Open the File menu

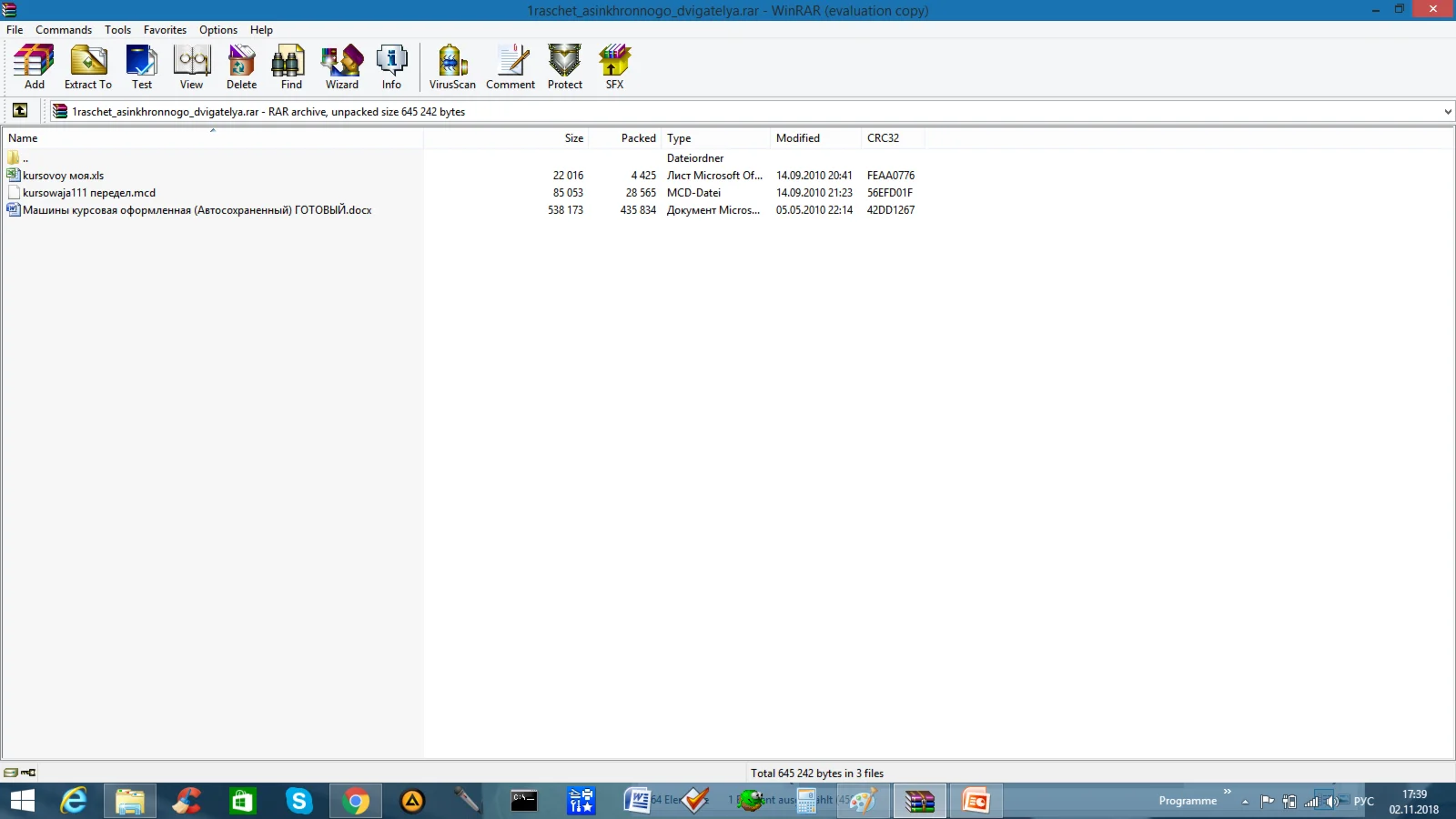[15, 30]
